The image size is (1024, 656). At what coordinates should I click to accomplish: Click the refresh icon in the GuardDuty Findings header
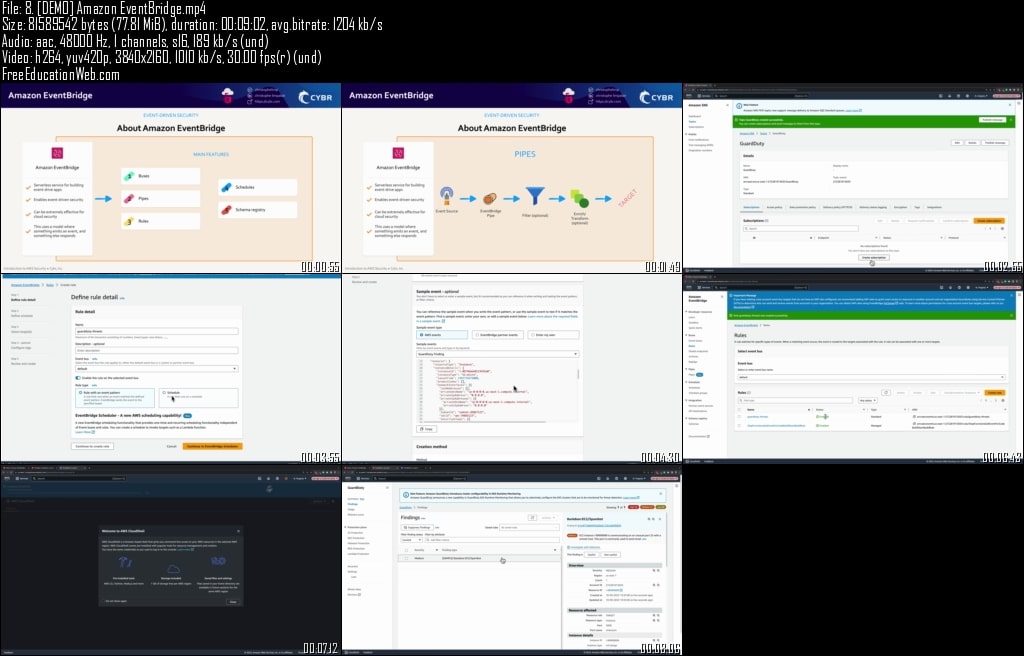click(x=532, y=517)
